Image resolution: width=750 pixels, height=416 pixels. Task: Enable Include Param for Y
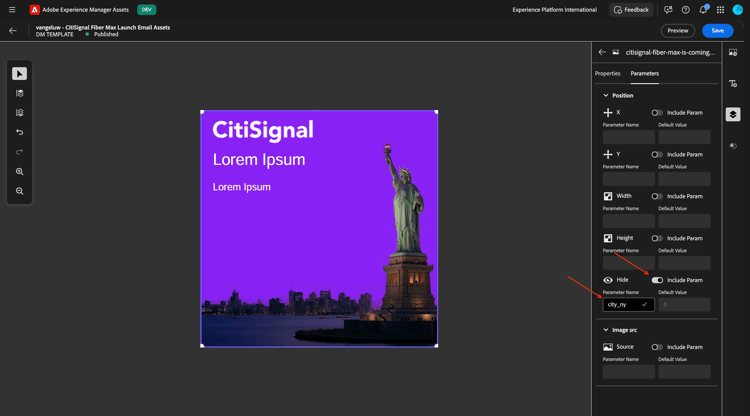tap(657, 154)
